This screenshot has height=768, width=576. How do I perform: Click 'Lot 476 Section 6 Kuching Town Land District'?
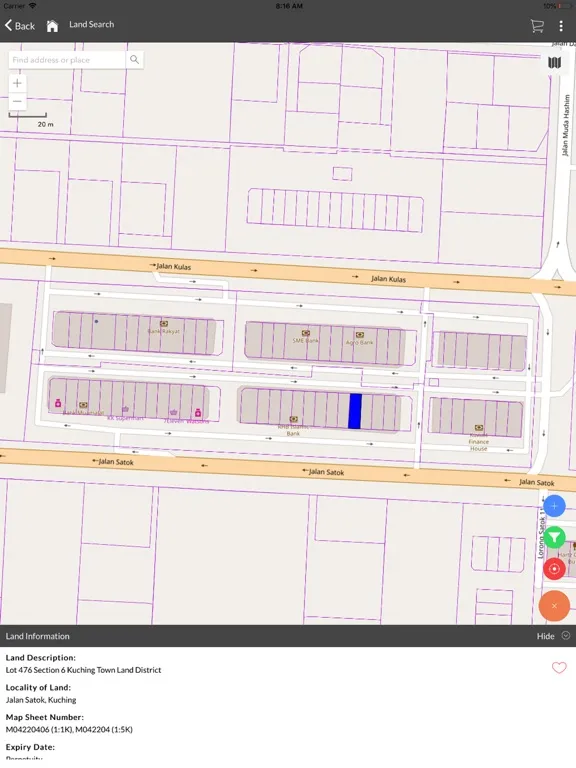coord(83,670)
